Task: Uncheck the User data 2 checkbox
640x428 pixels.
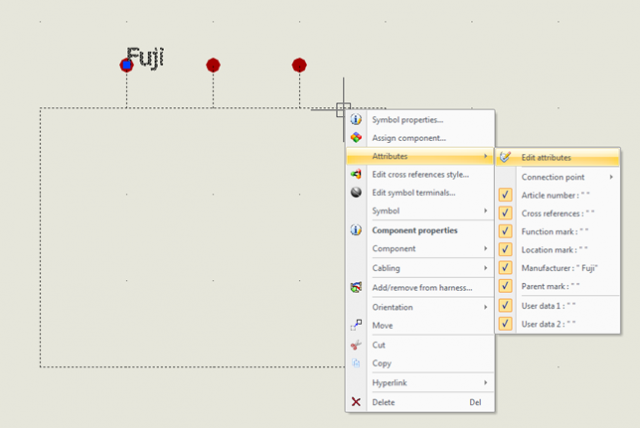Action: (x=505, y=324)
